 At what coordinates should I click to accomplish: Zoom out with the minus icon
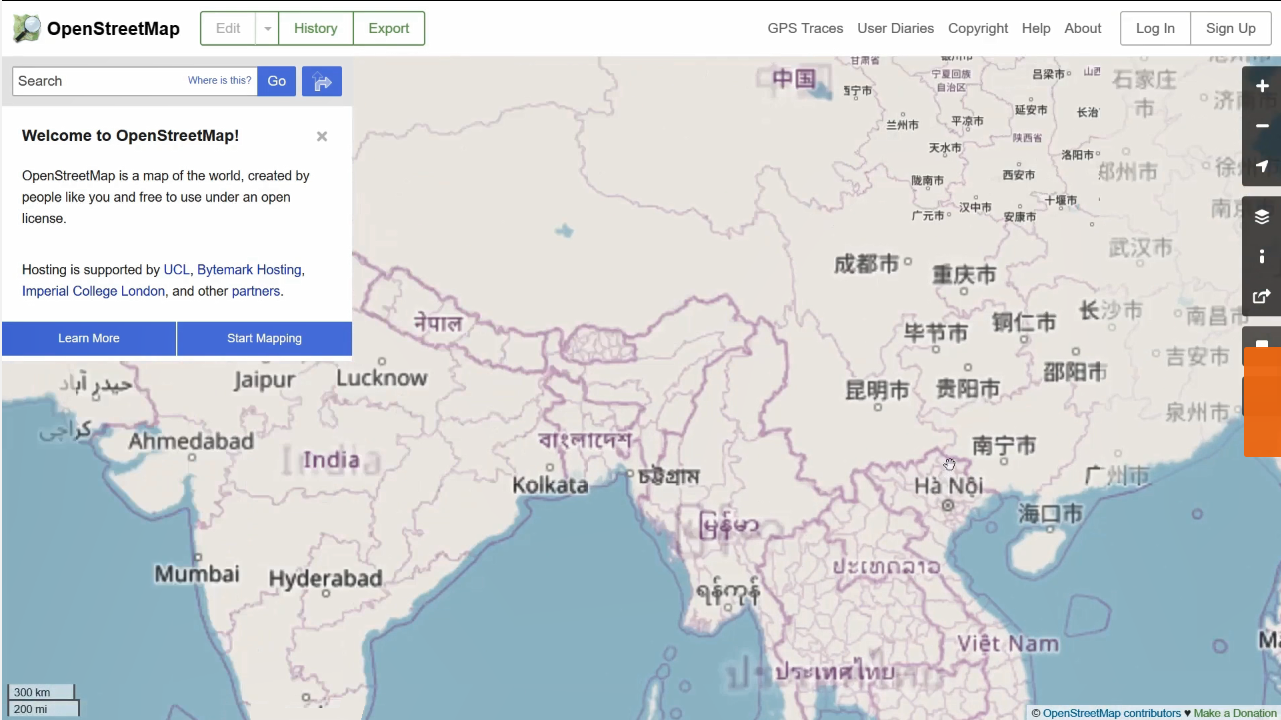[1262, 126]
